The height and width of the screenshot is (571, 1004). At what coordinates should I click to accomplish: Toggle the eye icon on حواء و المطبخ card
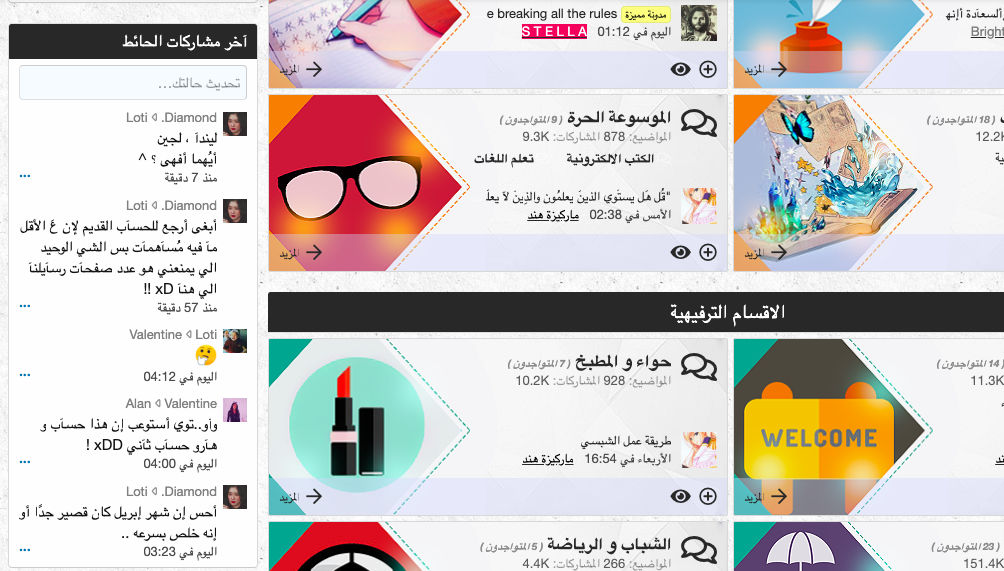pyautogui.click(x=680, y=496)
